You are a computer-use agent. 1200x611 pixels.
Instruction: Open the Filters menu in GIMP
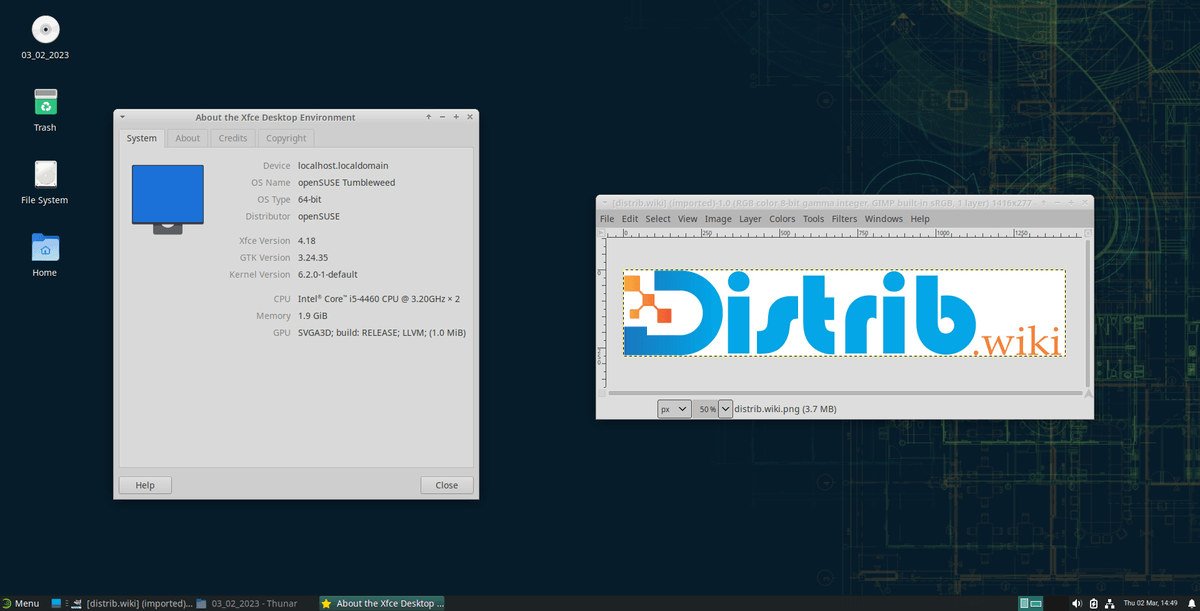(x=845, y=219)
